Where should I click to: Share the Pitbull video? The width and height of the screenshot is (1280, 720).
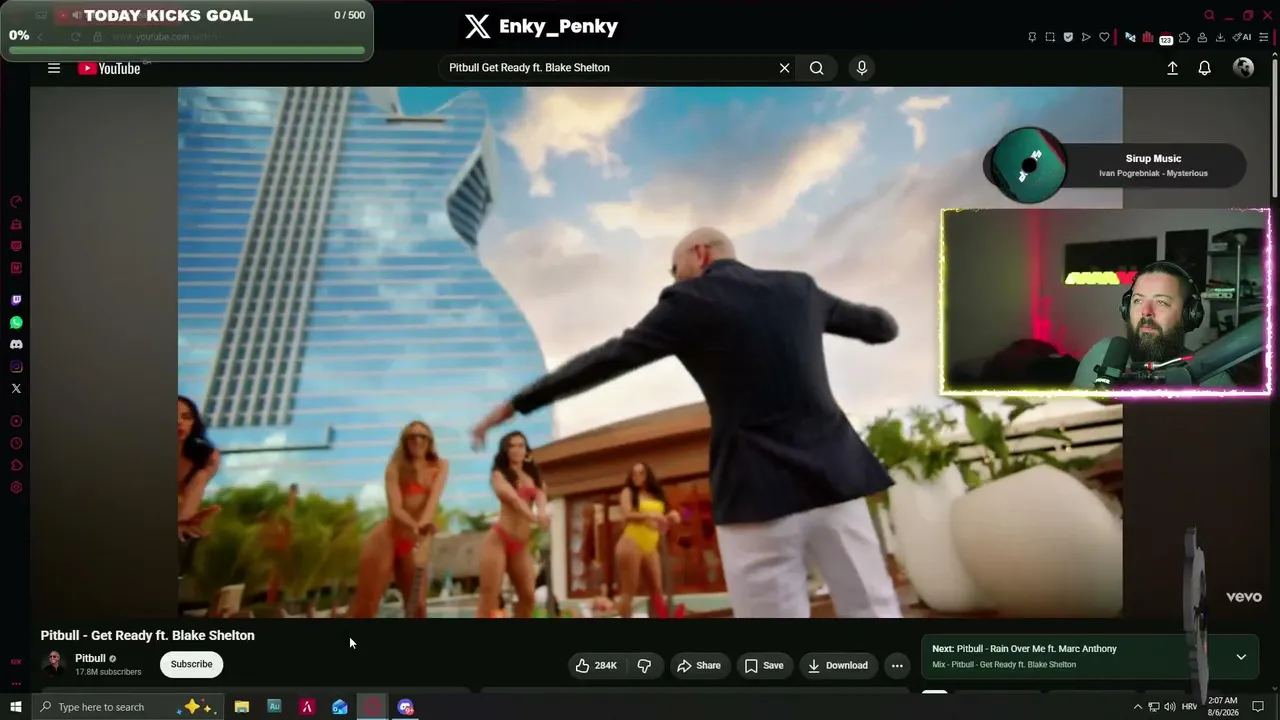(x=698, y=665)
